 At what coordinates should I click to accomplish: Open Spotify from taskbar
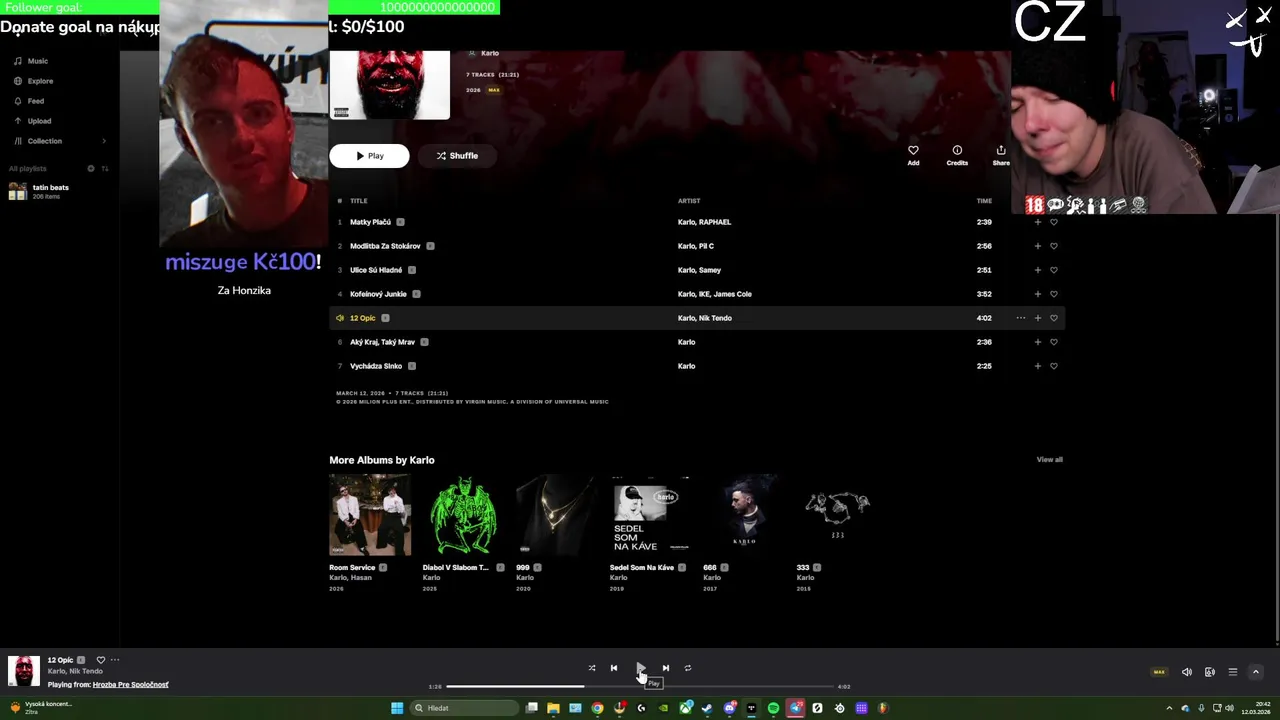pyautogui.click(x=773, y=708)
